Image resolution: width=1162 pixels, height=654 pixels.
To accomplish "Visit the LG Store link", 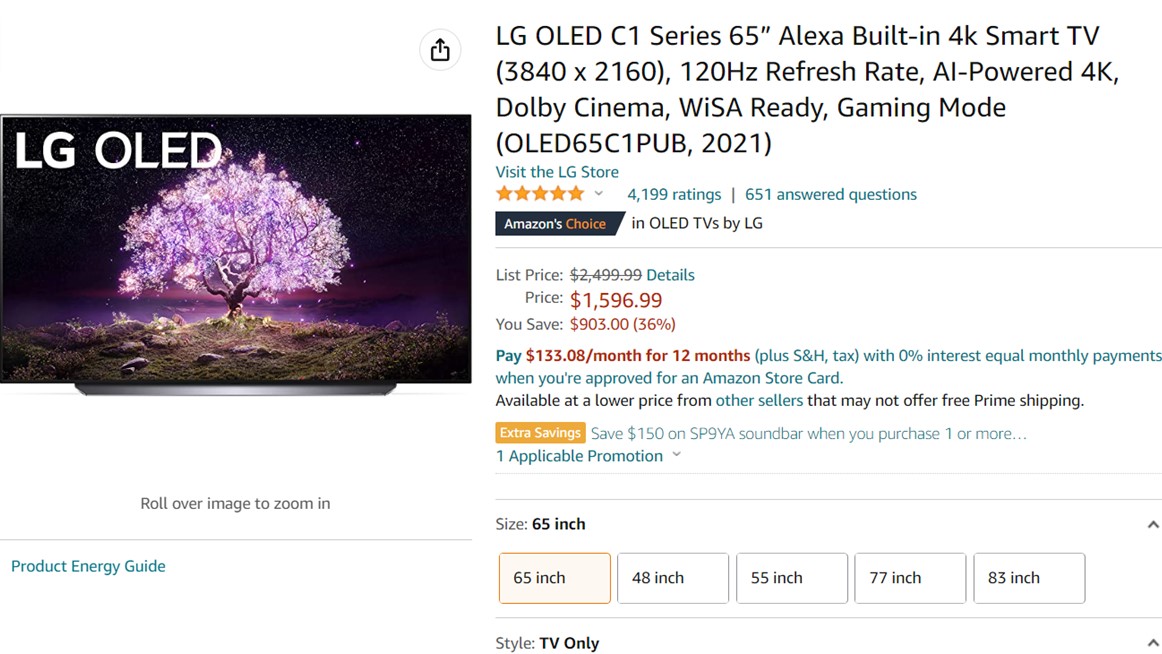I will click(x=557, y=172).
